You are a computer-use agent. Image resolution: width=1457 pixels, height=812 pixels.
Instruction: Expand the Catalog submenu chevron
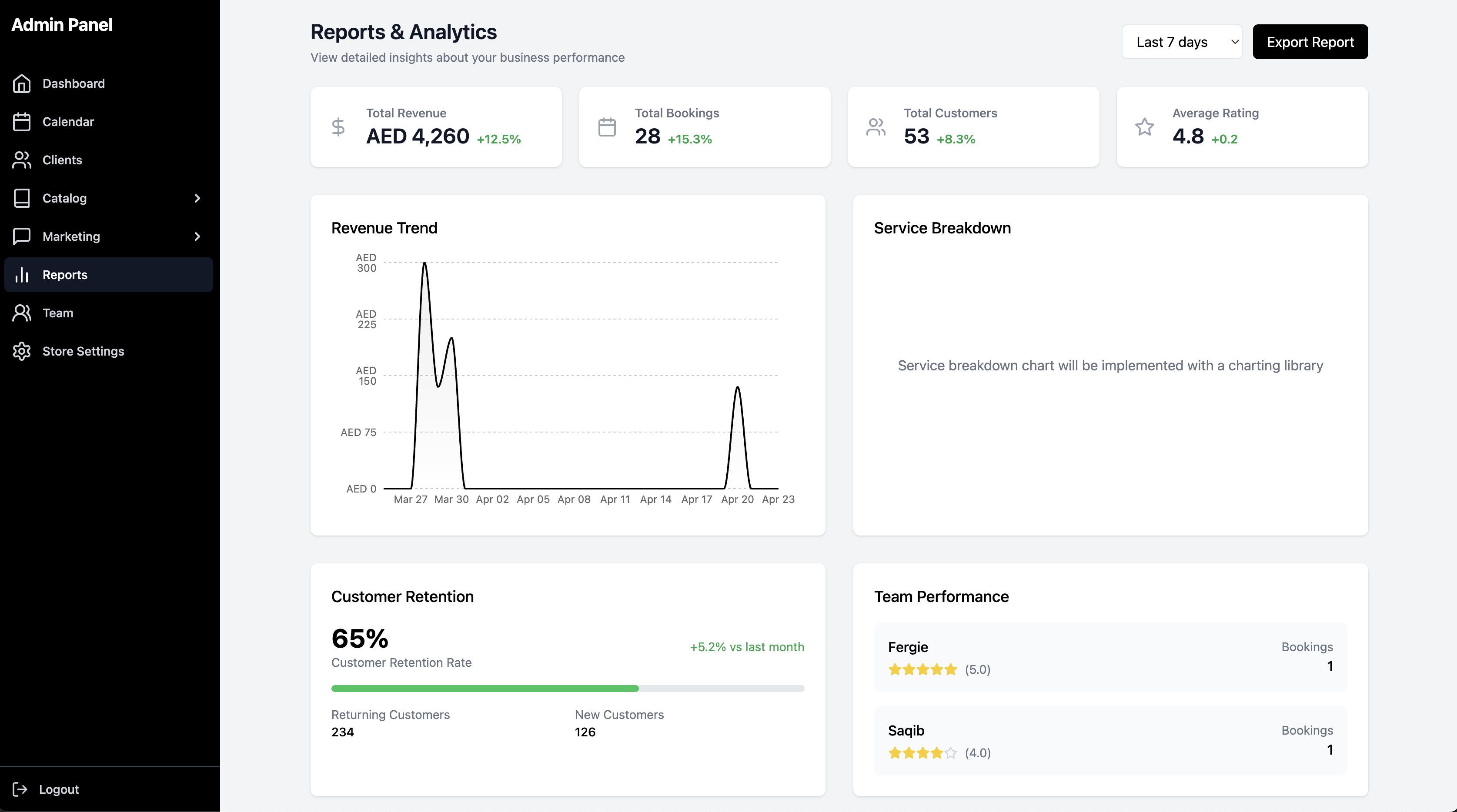[x=197, y=198]
